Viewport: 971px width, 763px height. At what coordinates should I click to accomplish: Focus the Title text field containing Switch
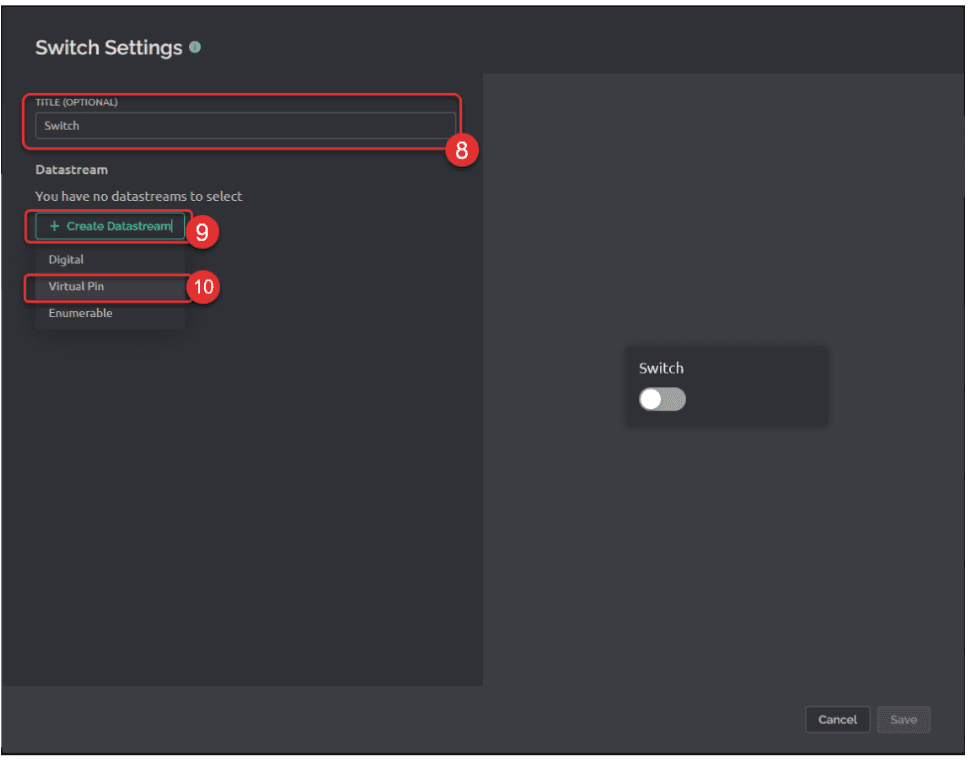tap(245, 126)
